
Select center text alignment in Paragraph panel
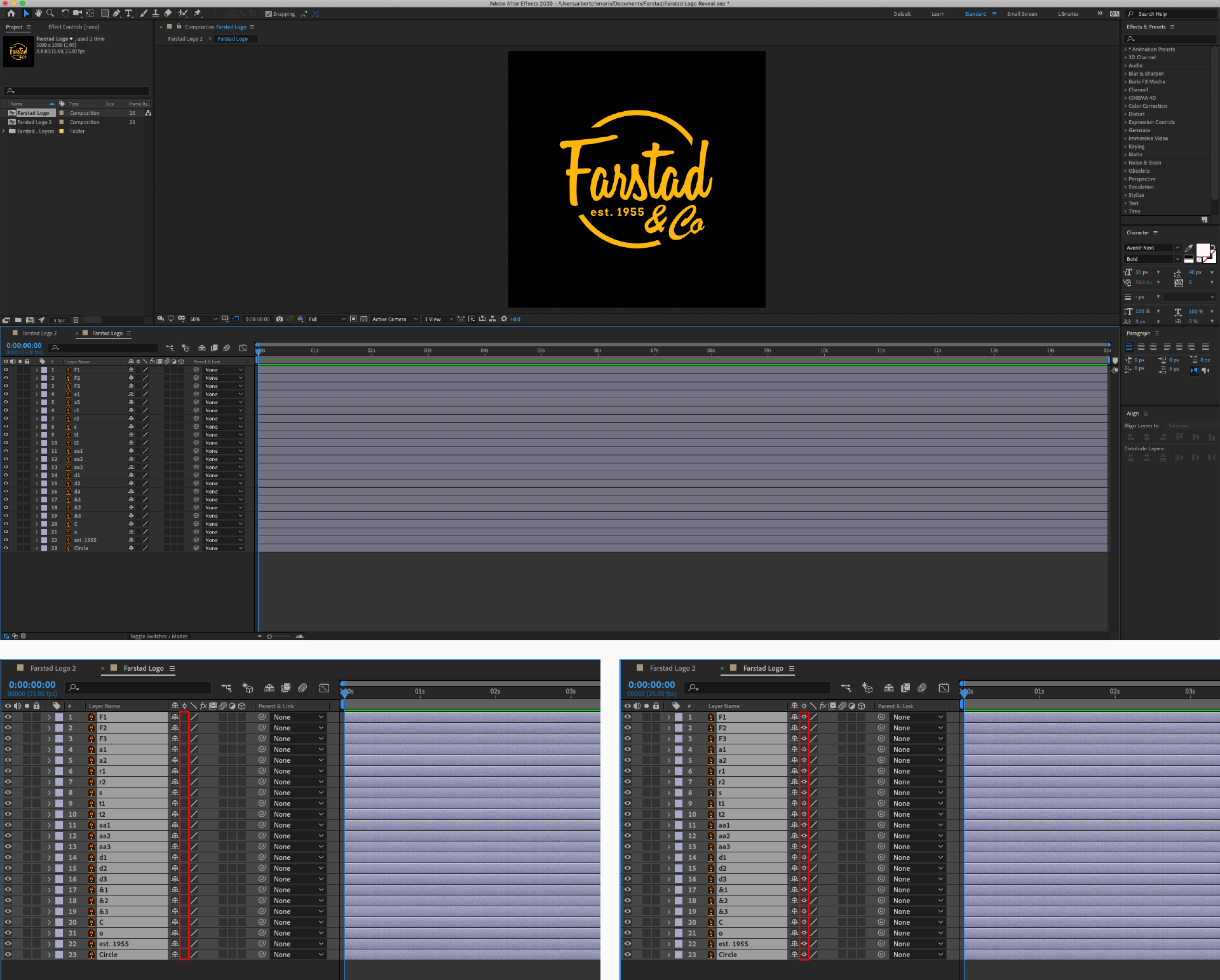coord(1141,347)
